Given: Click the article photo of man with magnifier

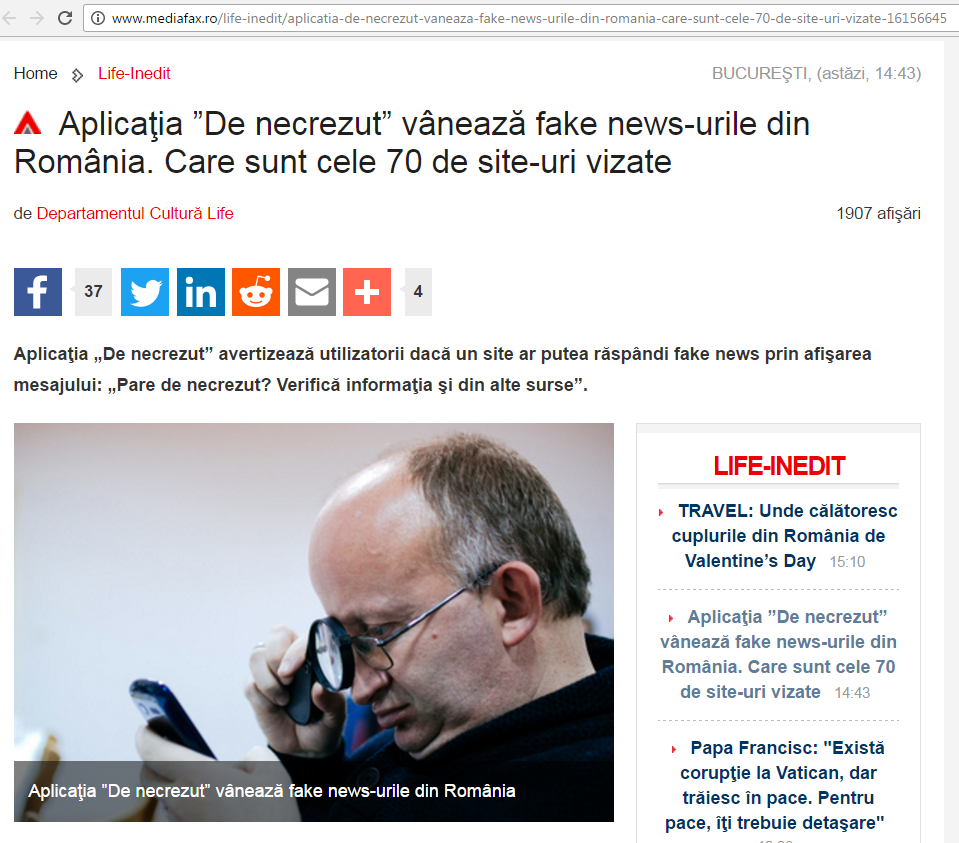Looking at the screenshot, I should click(x=314, y=622).
